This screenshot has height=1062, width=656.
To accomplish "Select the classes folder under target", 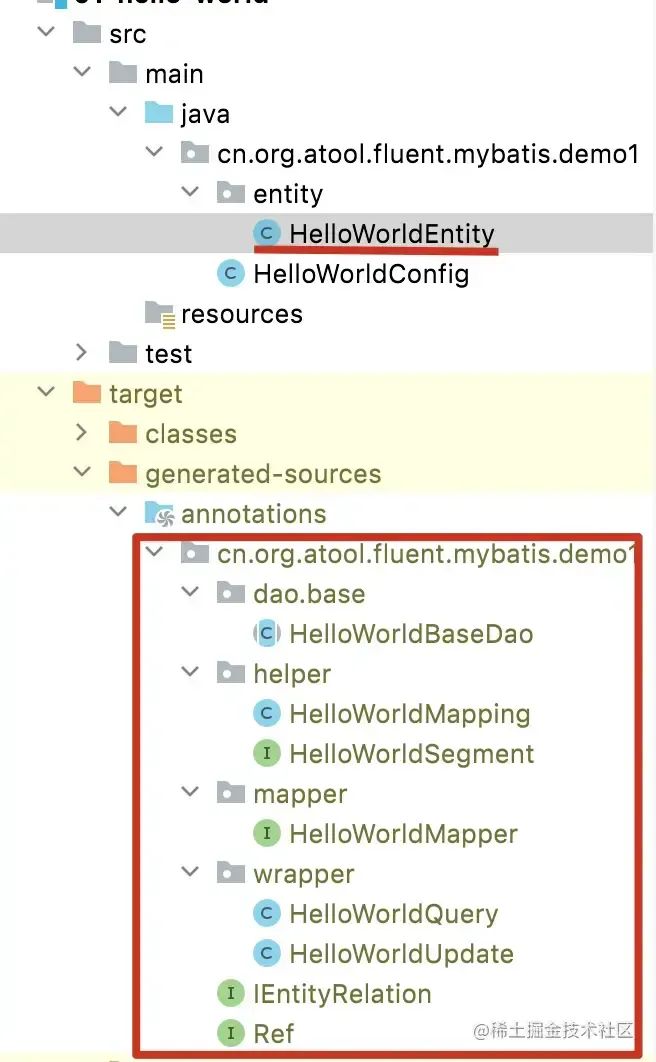I will click(192, 433).
